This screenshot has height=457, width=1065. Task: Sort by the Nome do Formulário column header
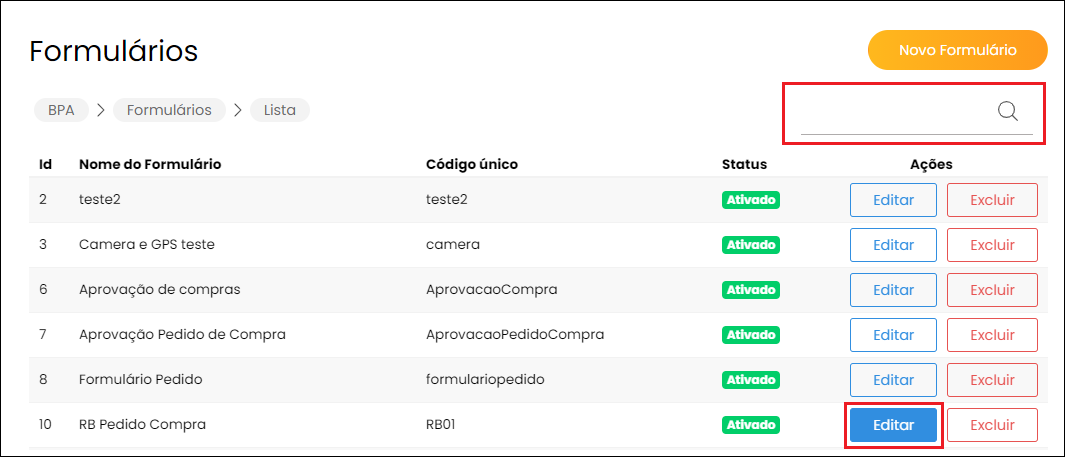(x=150, y=164)
